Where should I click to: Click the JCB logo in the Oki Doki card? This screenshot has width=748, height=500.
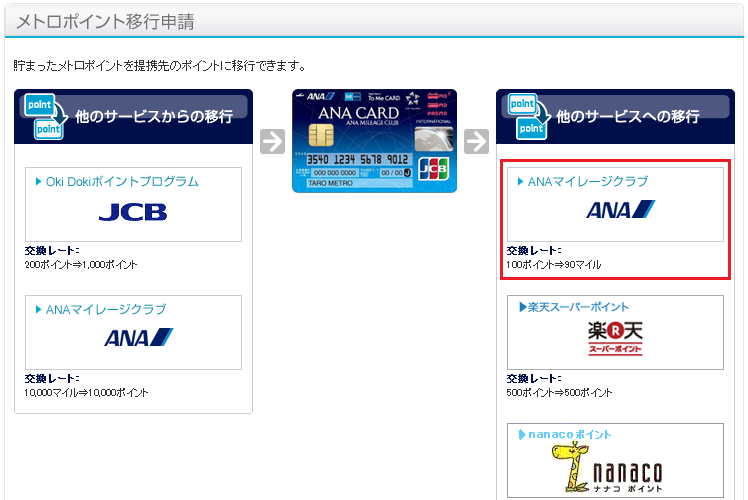(x=133, y=212)
